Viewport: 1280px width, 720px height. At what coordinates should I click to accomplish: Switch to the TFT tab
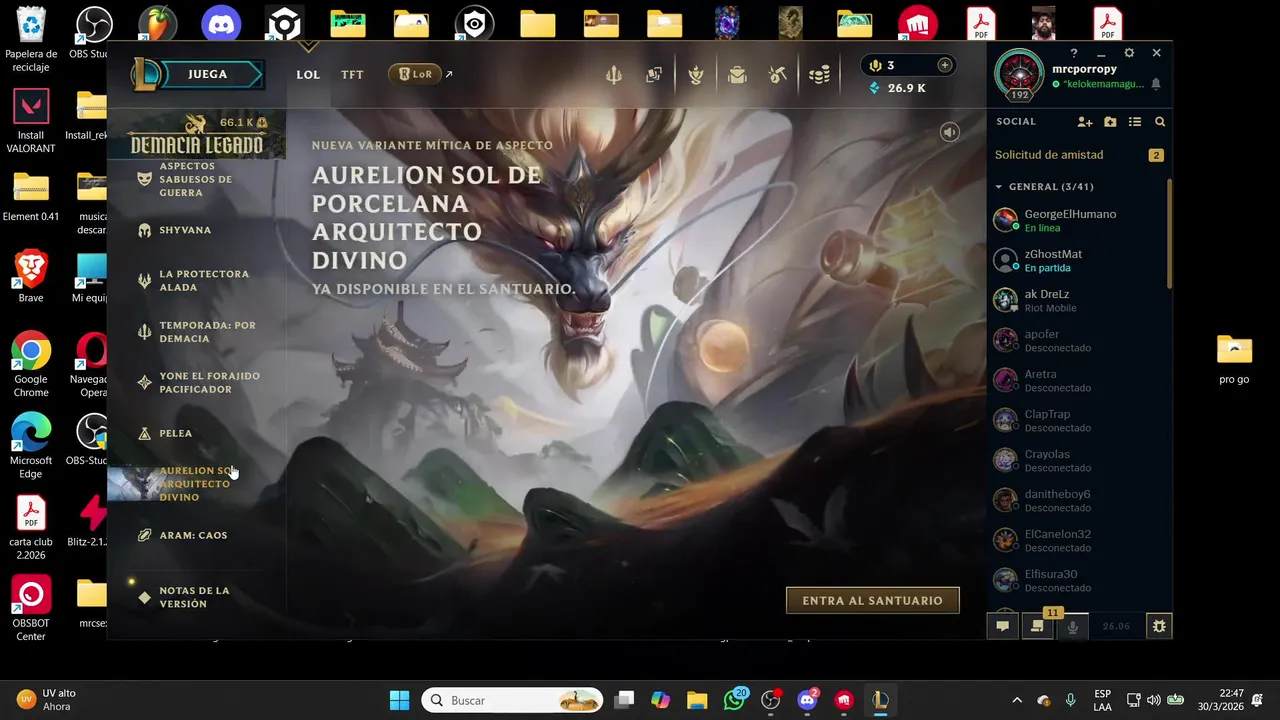pos(352,74)
